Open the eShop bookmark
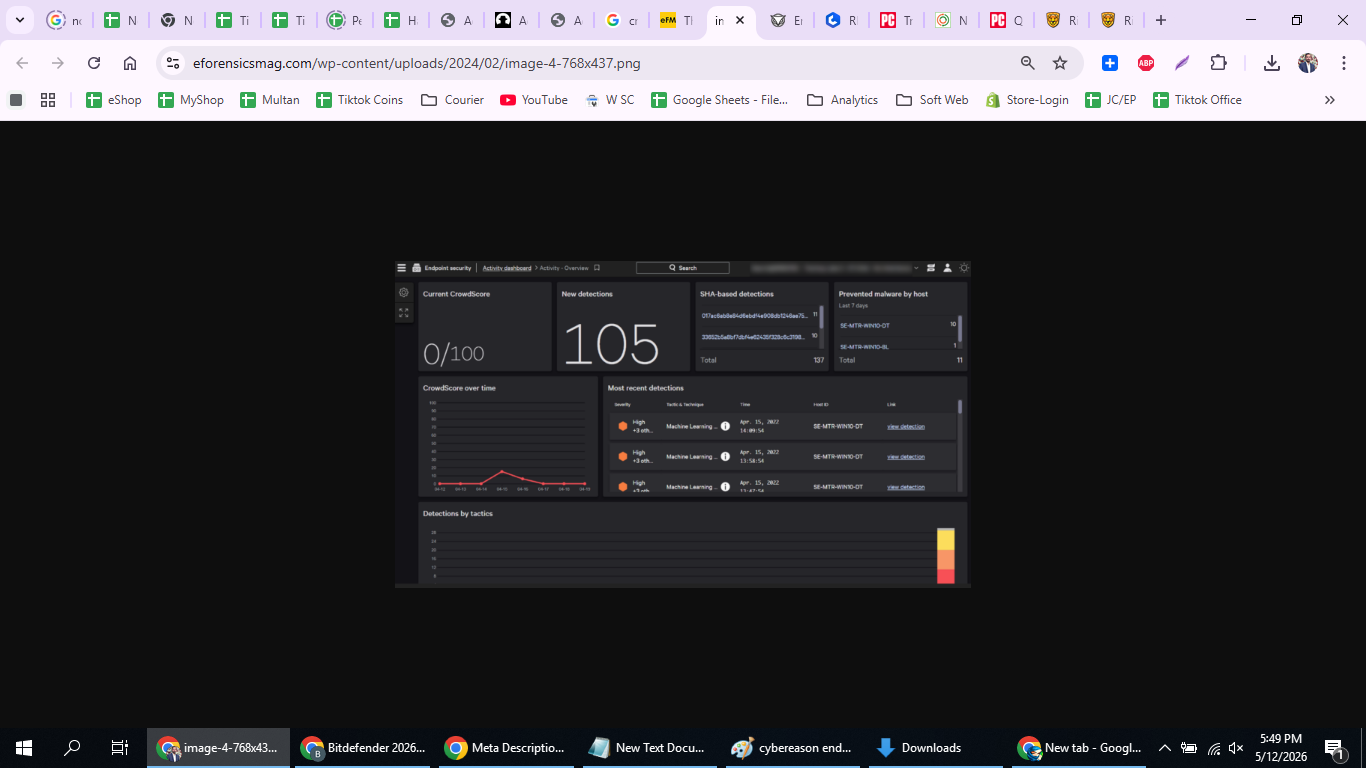 [x=114, y=100]
